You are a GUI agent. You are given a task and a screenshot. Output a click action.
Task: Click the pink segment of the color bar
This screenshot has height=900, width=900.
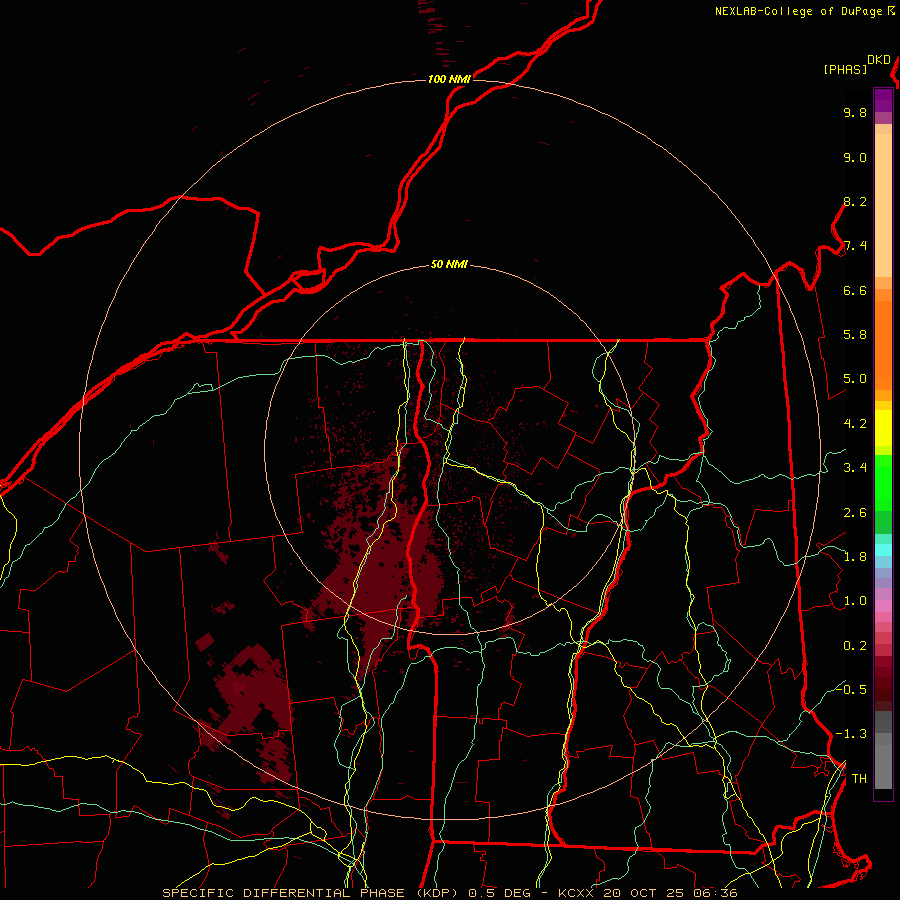[x=883, y=606]
